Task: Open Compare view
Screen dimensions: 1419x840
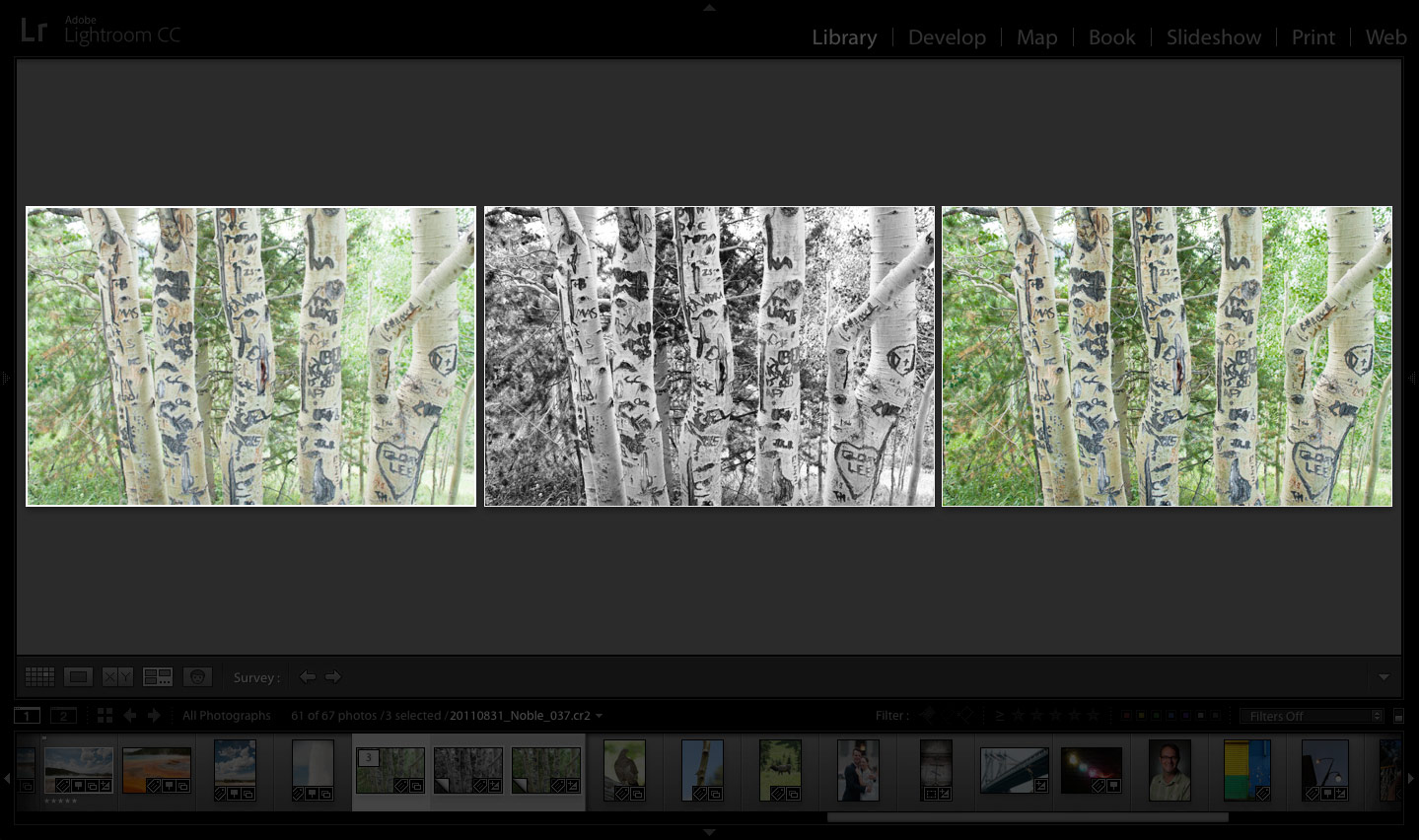Action: tap(116, 676)
